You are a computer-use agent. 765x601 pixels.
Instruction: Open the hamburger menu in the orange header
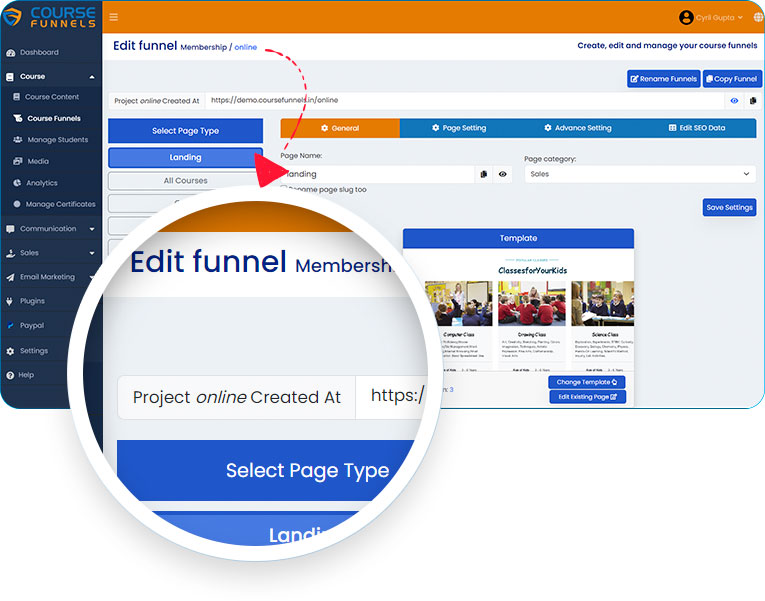114,18
